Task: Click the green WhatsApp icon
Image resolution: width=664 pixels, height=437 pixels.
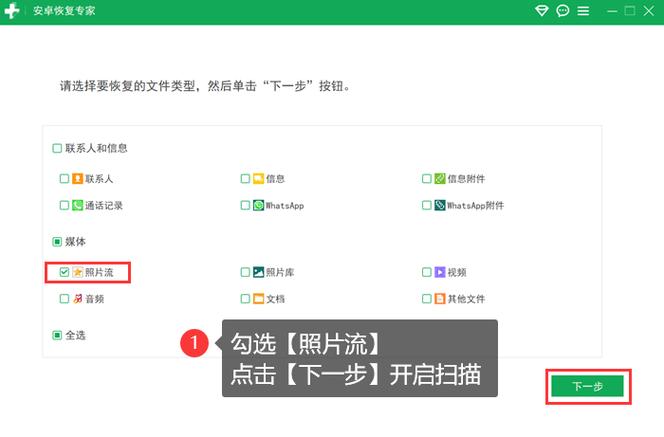Action: 258,205
